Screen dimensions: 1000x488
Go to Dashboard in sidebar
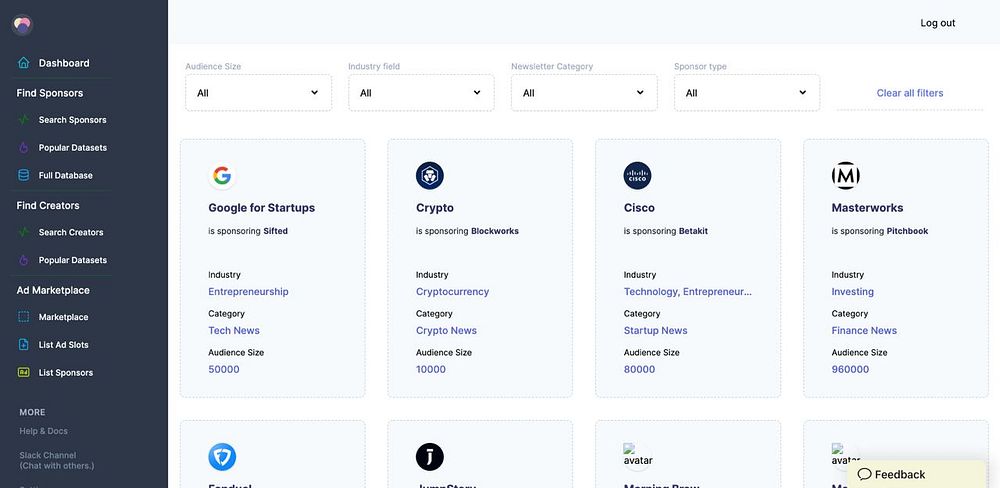click(x=64, y=63)
